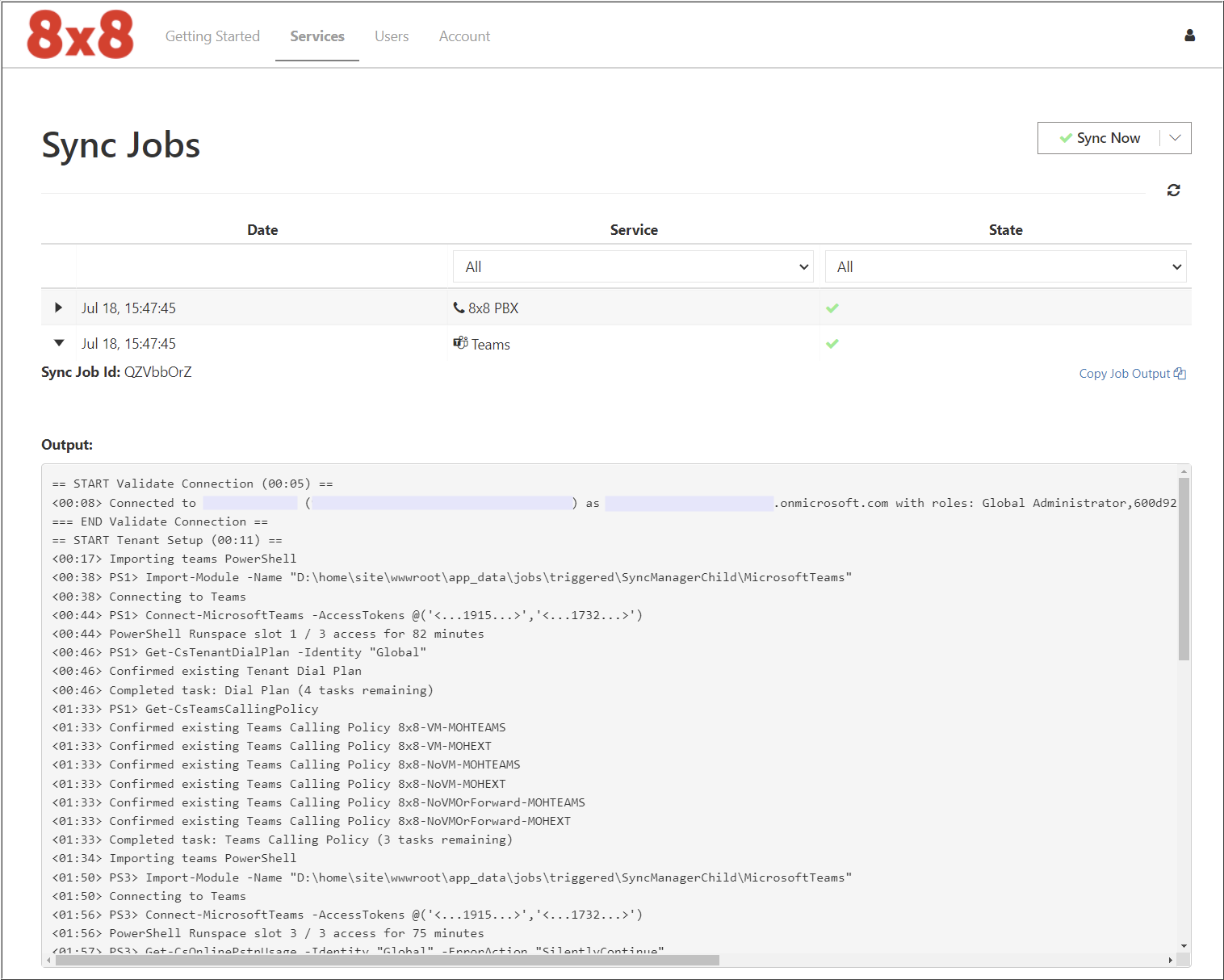Switch to the Getting Started tab
This screenshot has width=1224, height=980.
pos(212,36)
